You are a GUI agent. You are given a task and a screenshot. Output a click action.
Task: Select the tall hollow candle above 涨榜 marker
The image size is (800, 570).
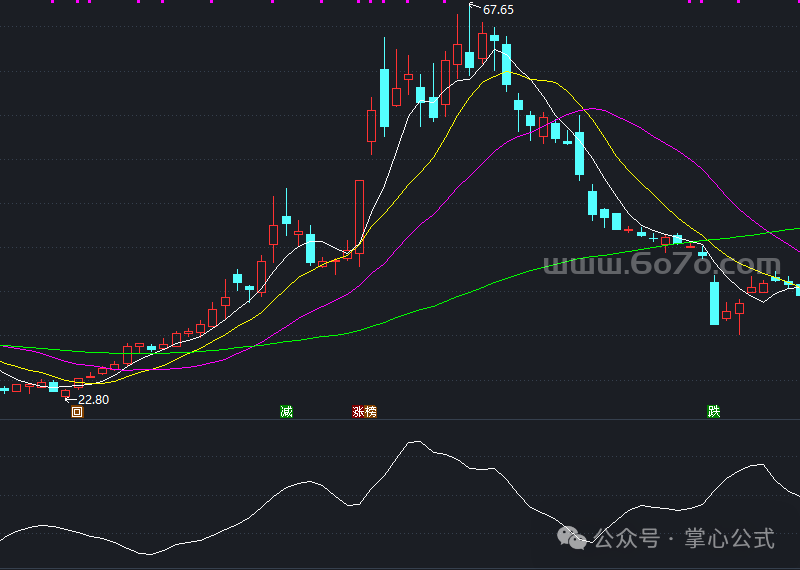(x=360, y=215)
